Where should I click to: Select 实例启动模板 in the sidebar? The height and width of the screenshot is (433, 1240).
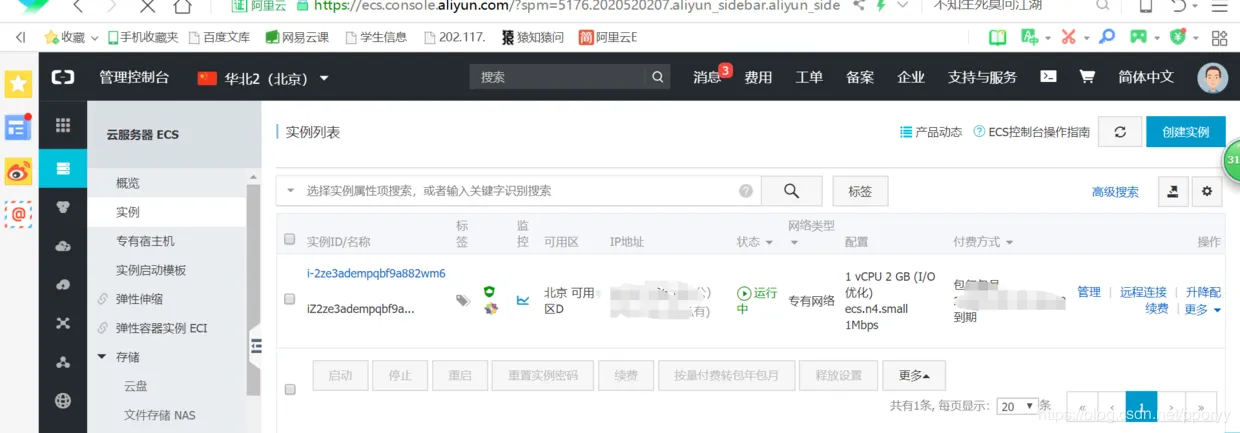point(151,270)
